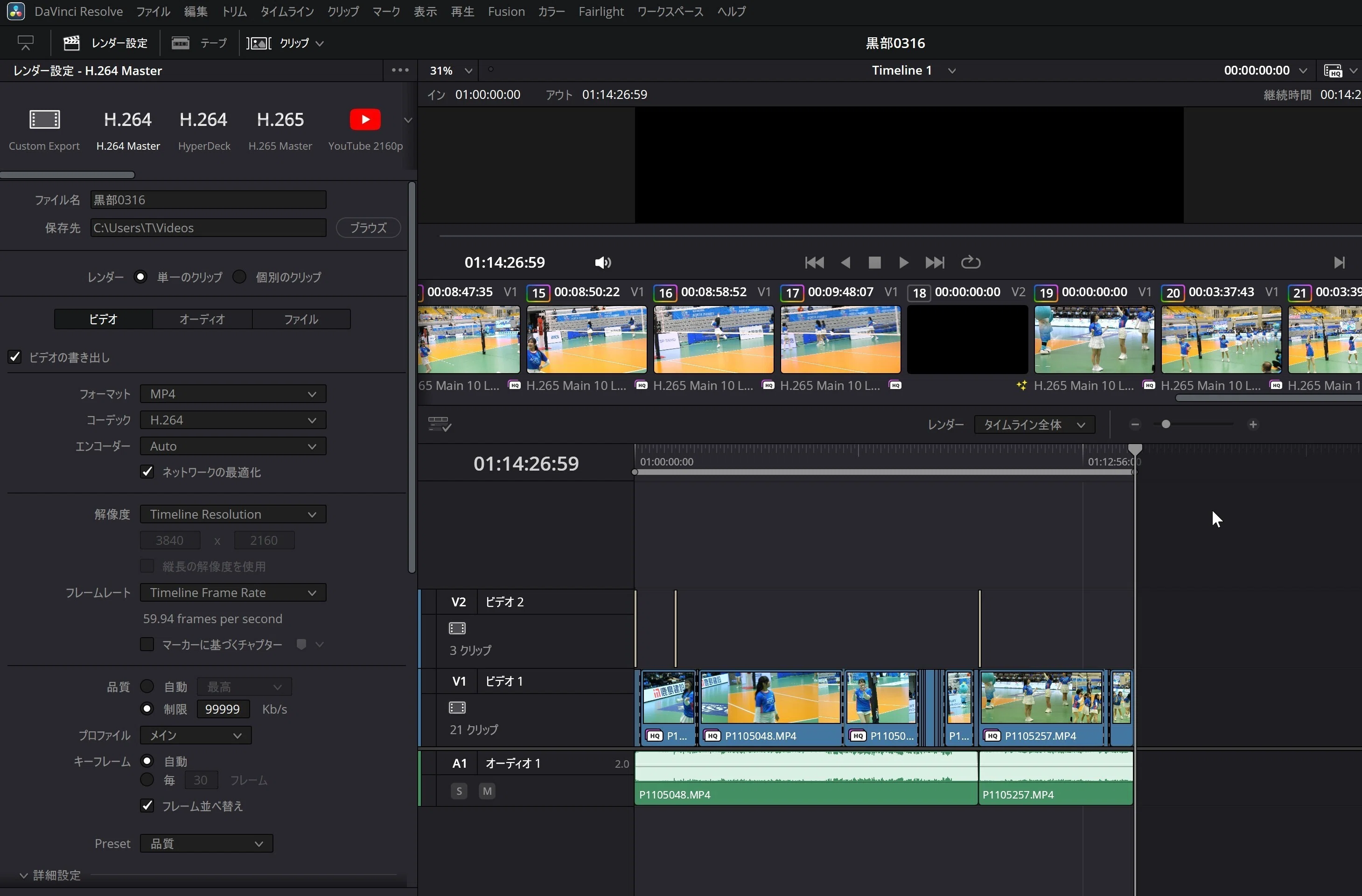Stop playback in the viewer

874,263
